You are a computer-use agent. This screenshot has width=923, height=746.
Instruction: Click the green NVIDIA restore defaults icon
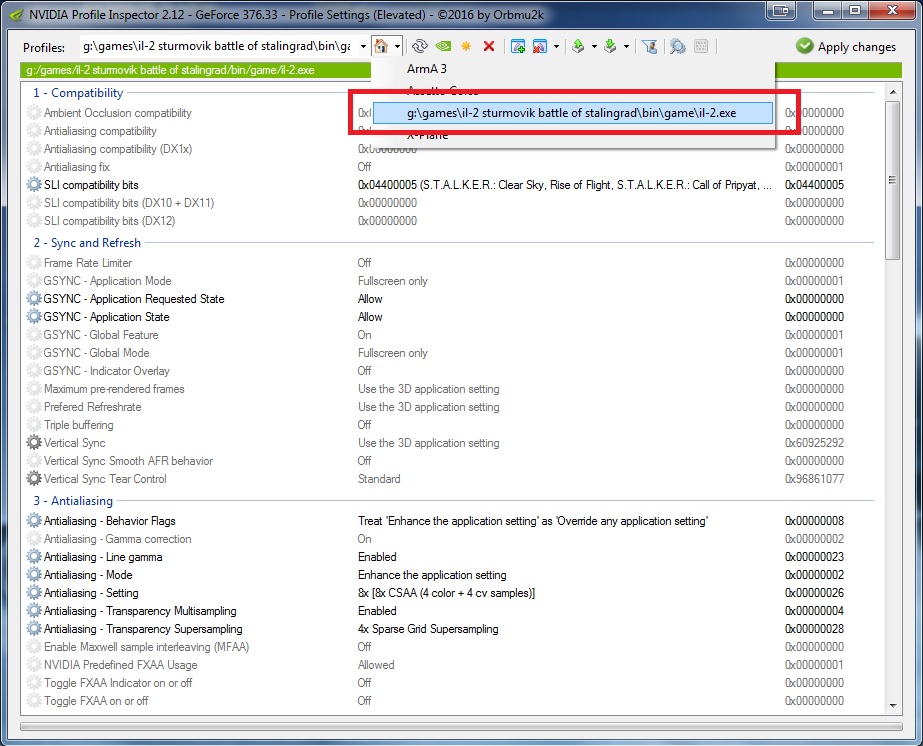(x=443, y=46)
